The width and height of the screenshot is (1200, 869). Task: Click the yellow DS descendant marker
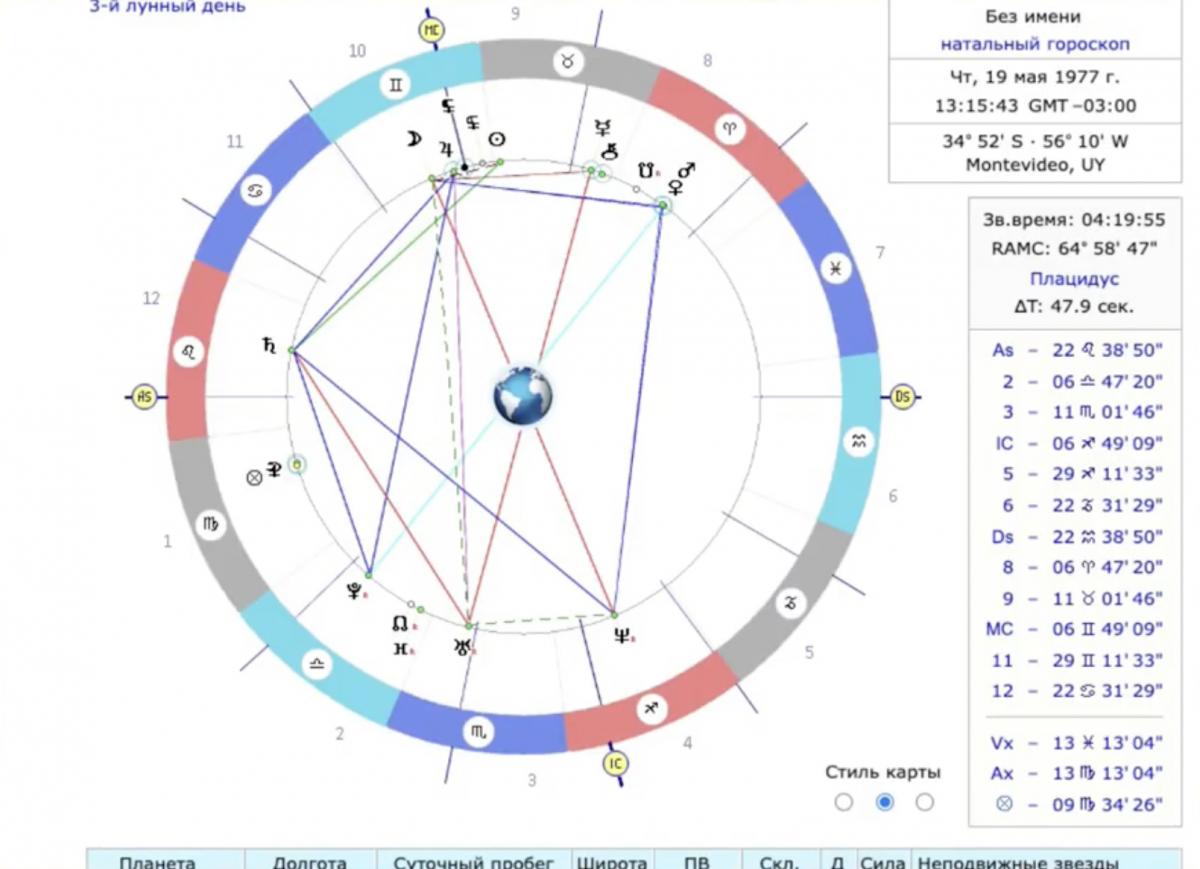902,397
